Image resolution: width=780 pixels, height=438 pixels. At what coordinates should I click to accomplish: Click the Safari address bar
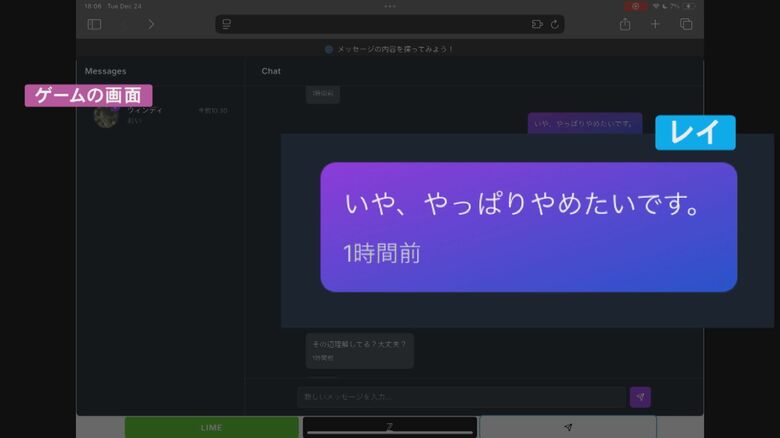tap(390, 24)
